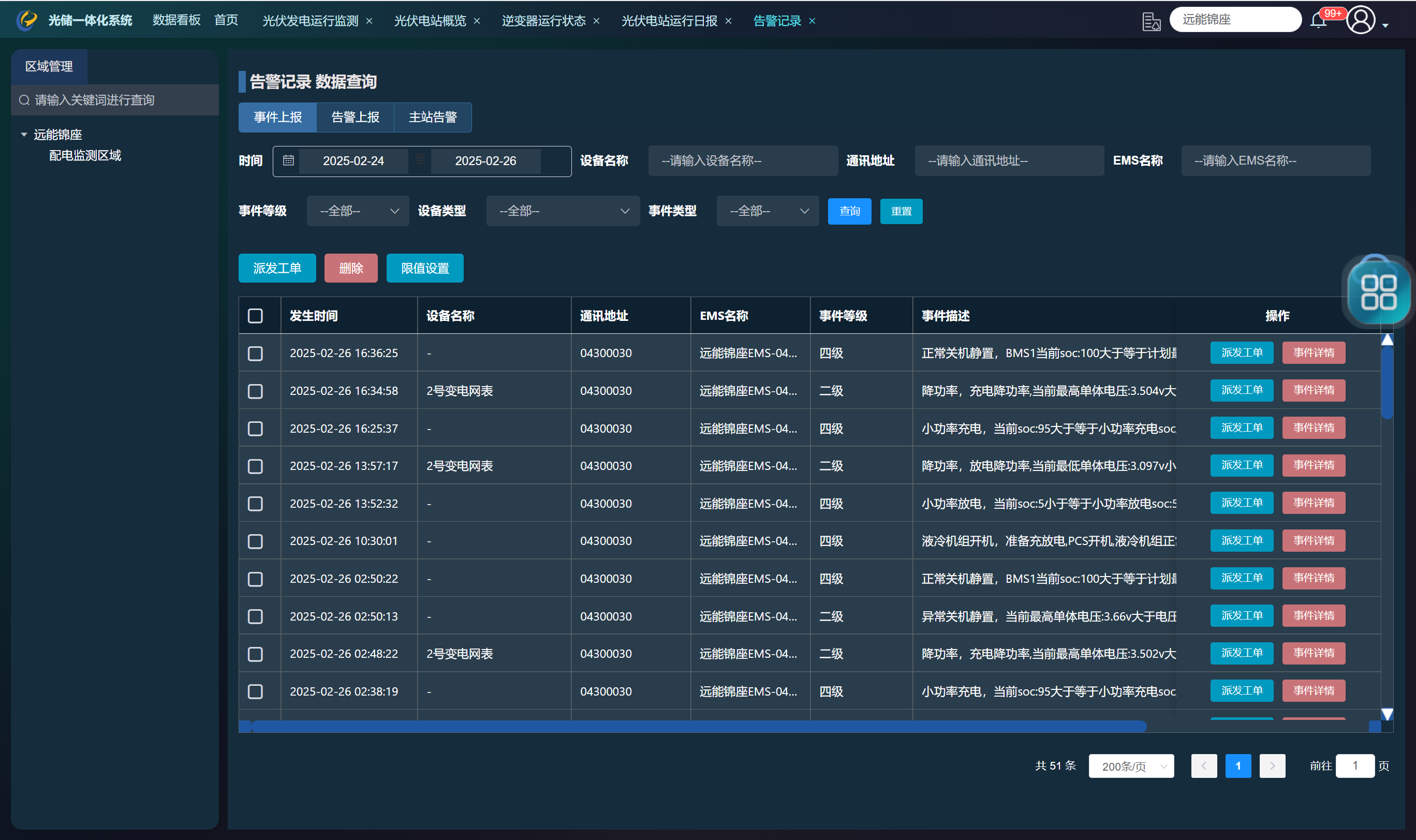
Task: Click the calendar icon in date range
Action: coord(288,161)
